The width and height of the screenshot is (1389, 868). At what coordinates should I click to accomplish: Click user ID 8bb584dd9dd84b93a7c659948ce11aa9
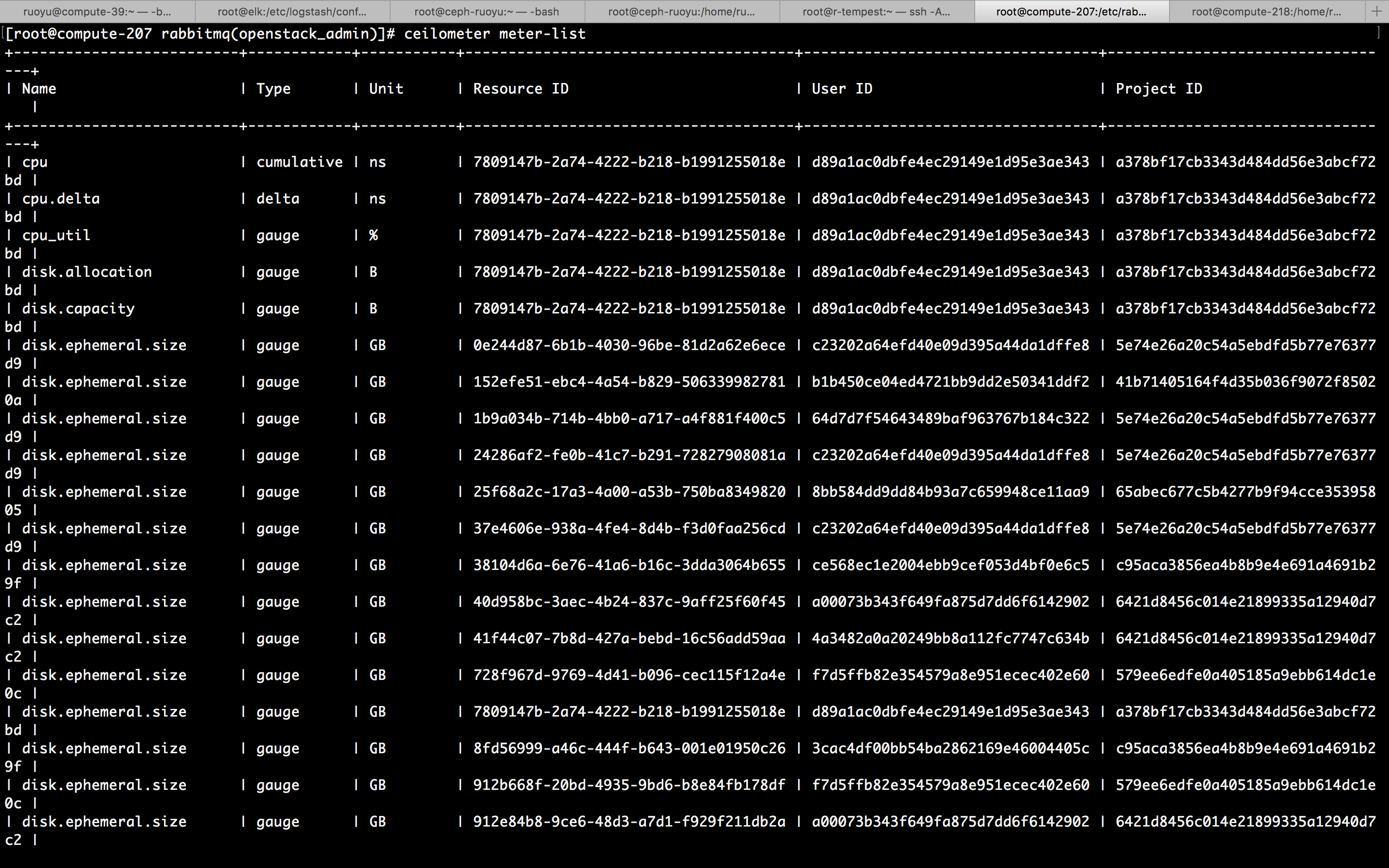pyautogui.click(x=951, y=492)
